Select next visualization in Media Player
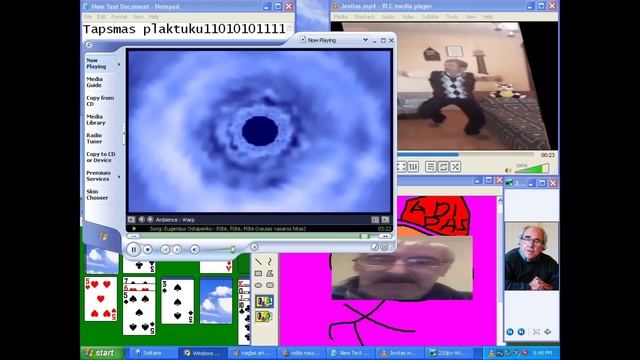This screenshot has height=360, width=640. click(150, 220)
